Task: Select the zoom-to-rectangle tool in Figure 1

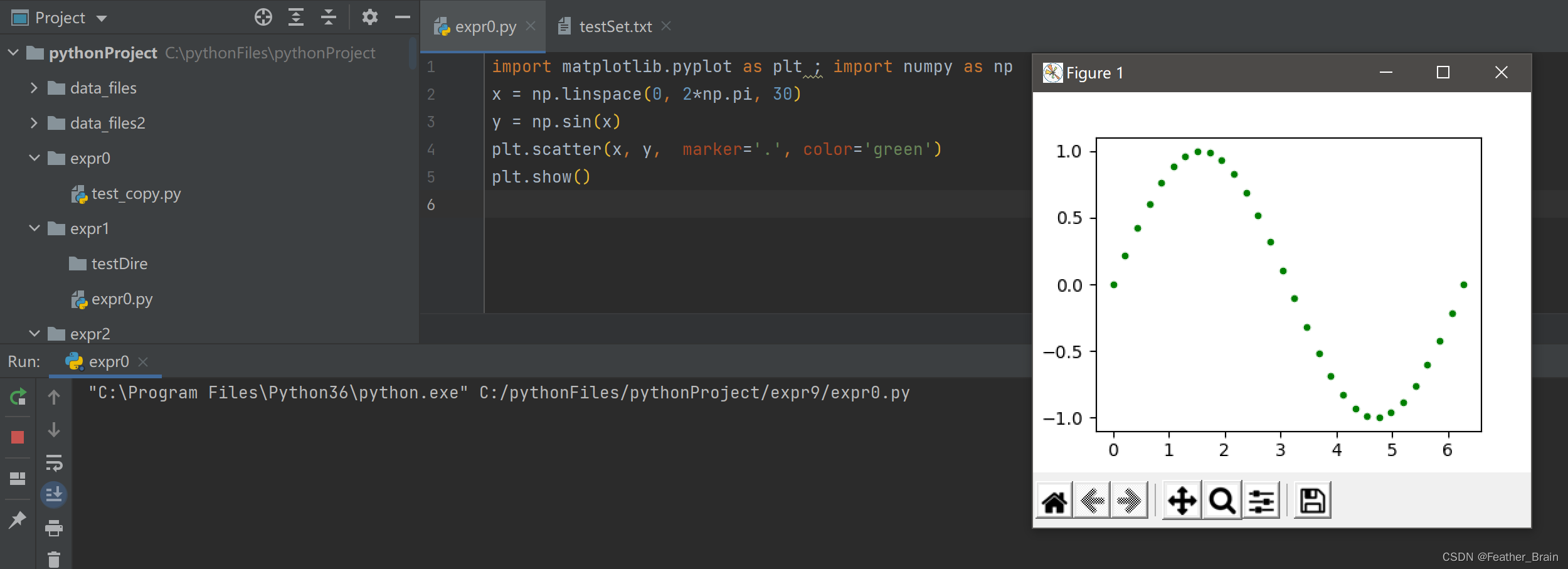Action: (x=1222, y=500)
